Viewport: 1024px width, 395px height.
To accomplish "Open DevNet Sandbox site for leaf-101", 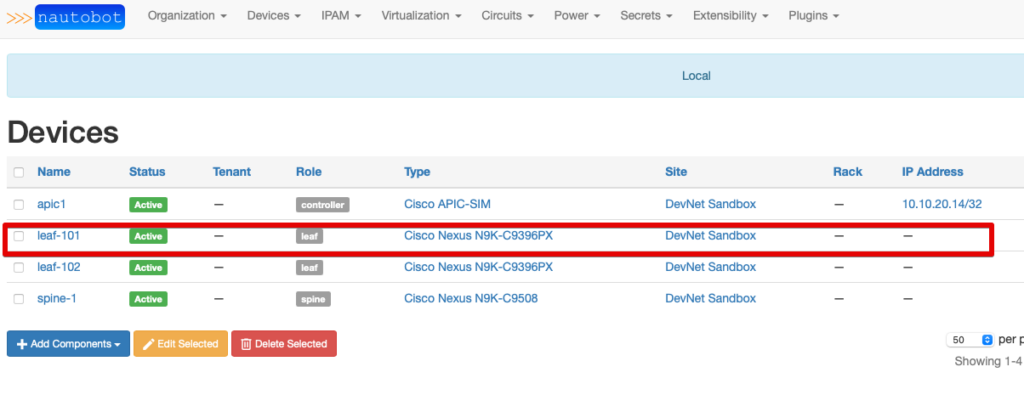I will (711, 235).
